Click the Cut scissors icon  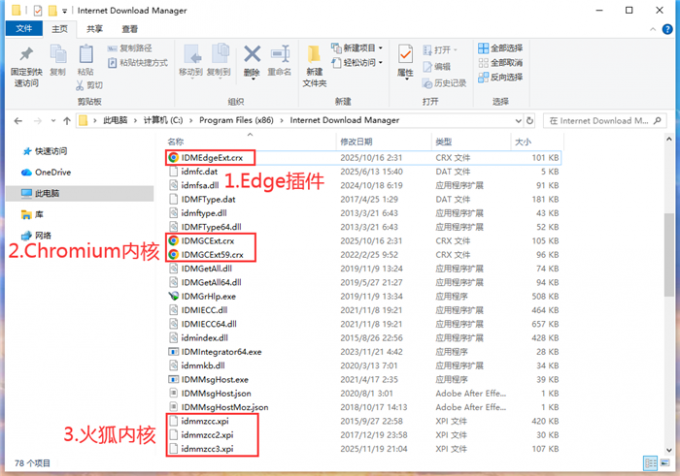pos(80,85)
